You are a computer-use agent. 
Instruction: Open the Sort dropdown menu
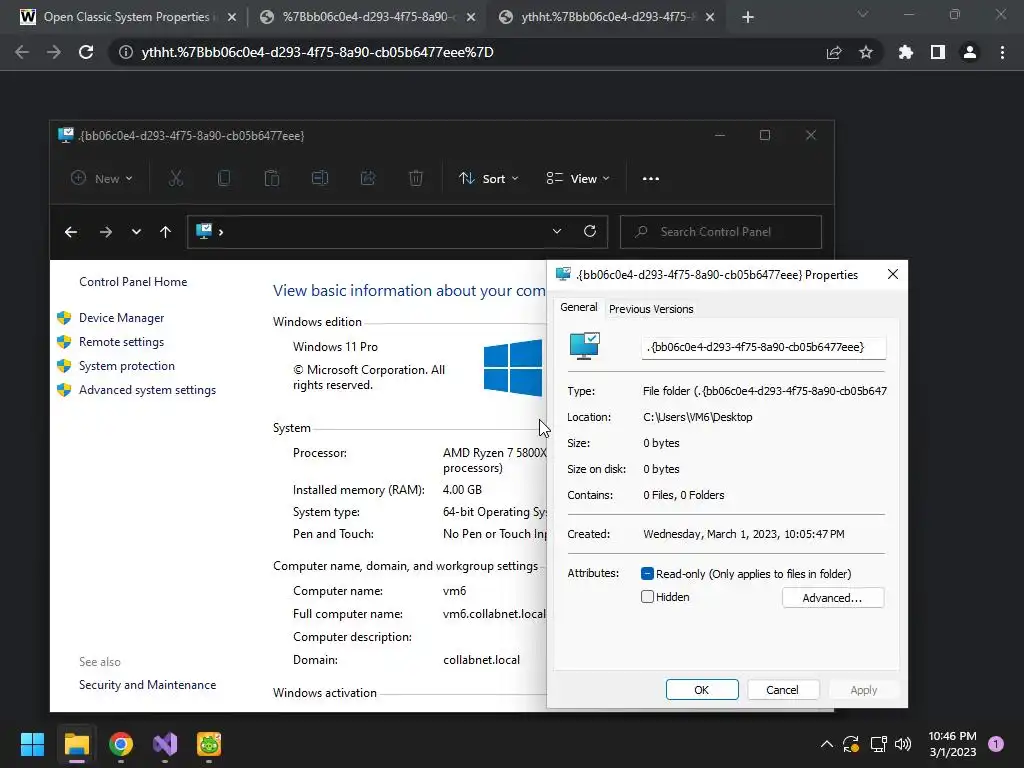[488, 178]
